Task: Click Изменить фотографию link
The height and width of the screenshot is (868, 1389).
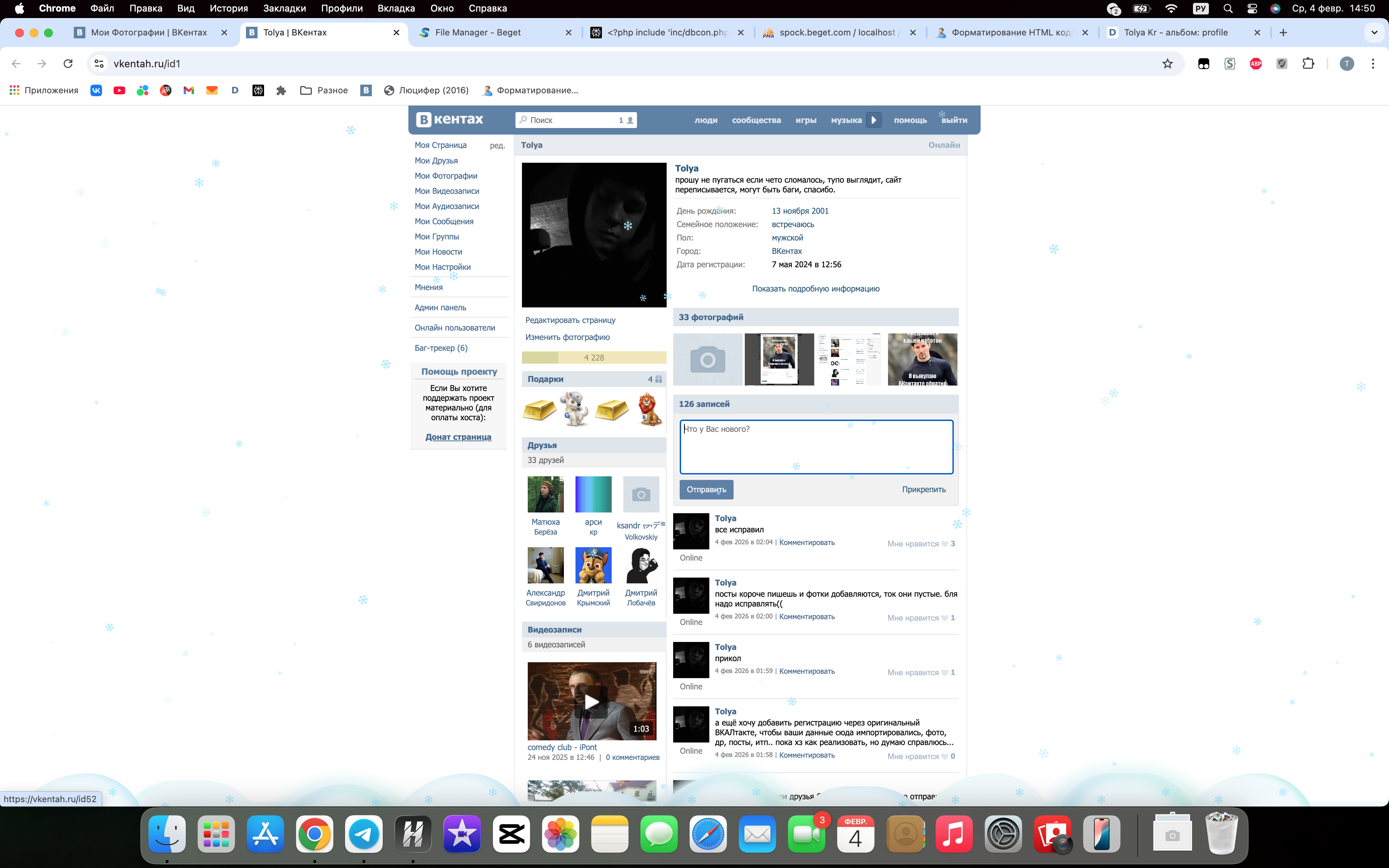Action: 567,337
